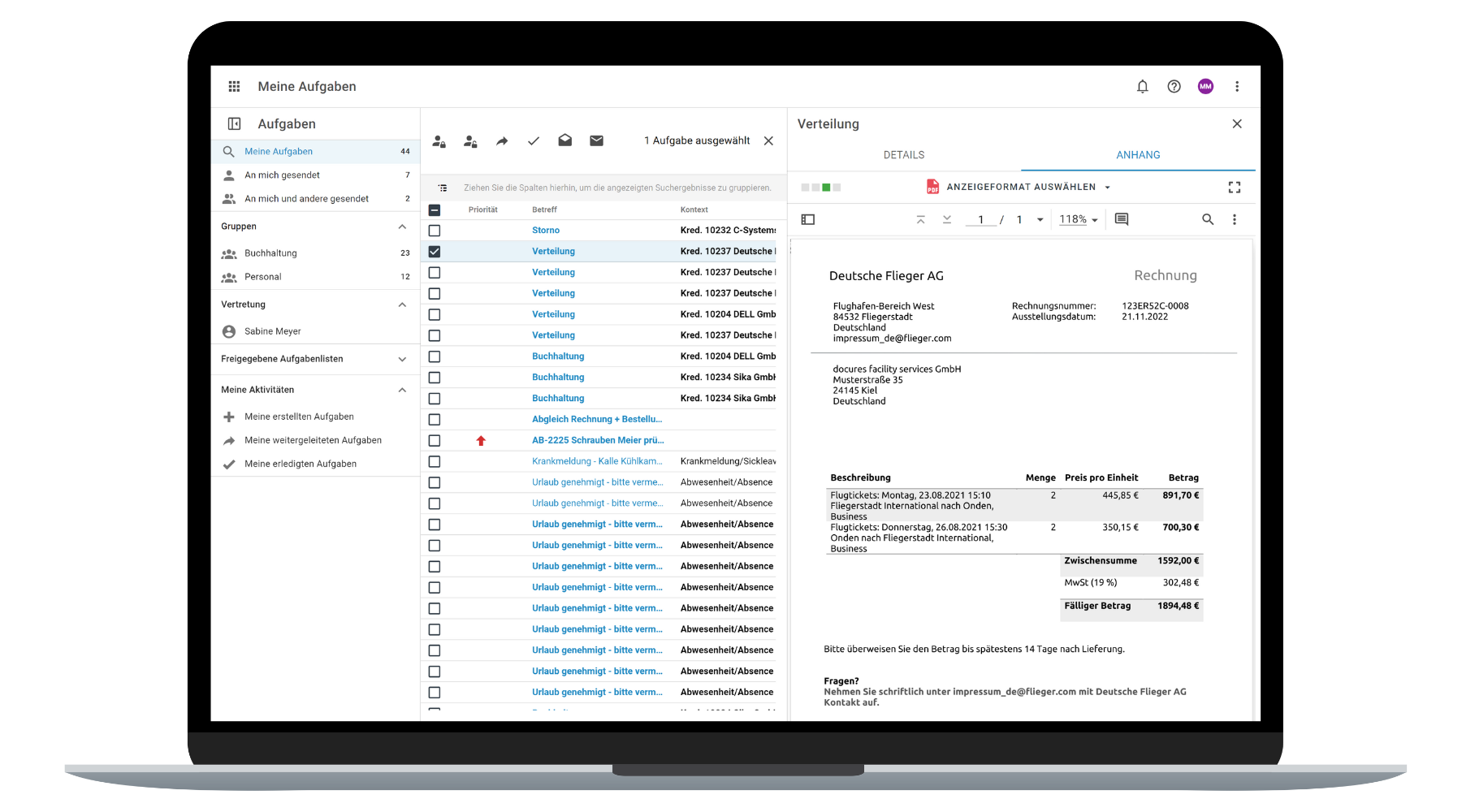The height and width of the screenshot is (812, 1462).
Task: Collapse the Gruppen section
Action: [401, 226]
